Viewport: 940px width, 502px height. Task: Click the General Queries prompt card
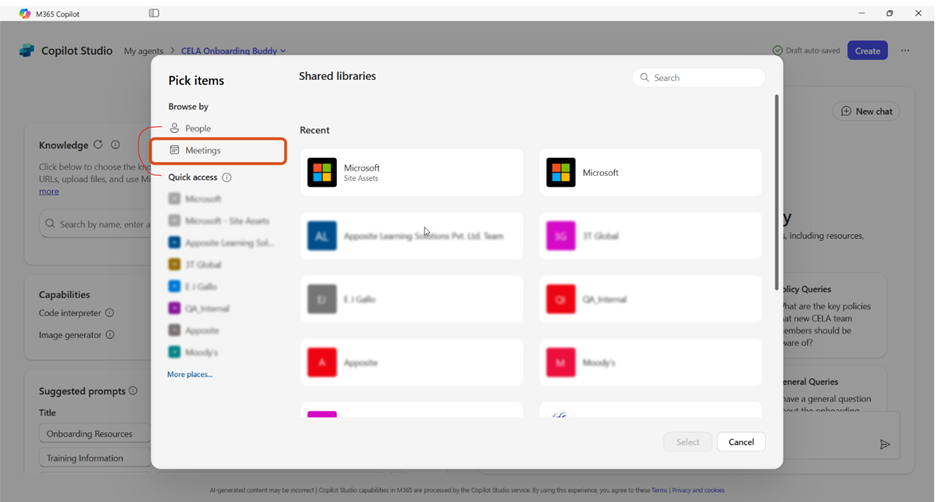835,390
